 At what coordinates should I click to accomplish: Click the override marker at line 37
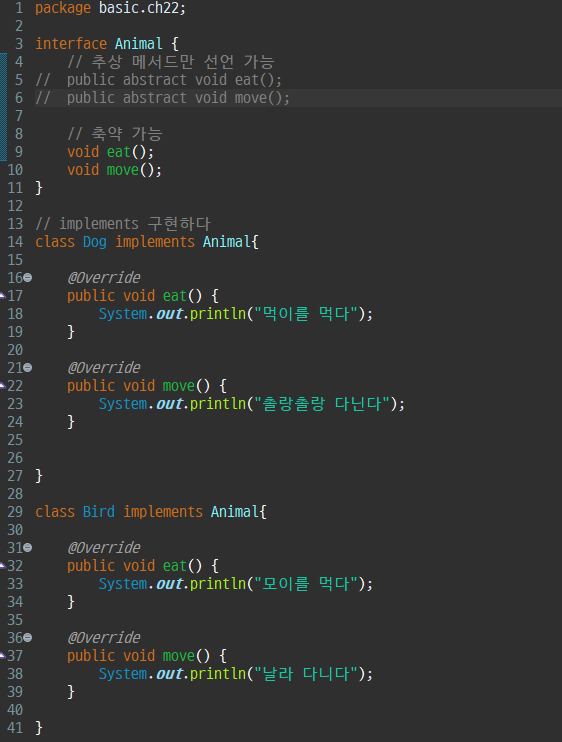(2, 656)
